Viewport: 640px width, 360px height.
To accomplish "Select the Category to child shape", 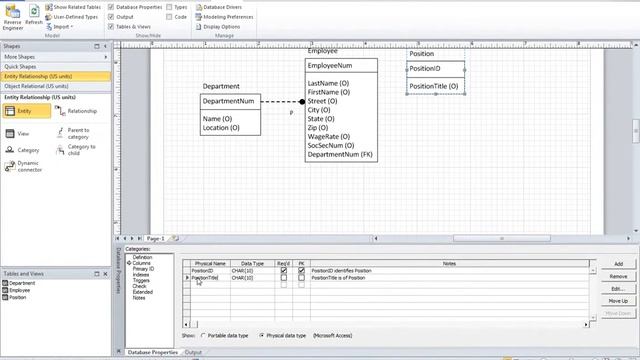I will [76, 150].
